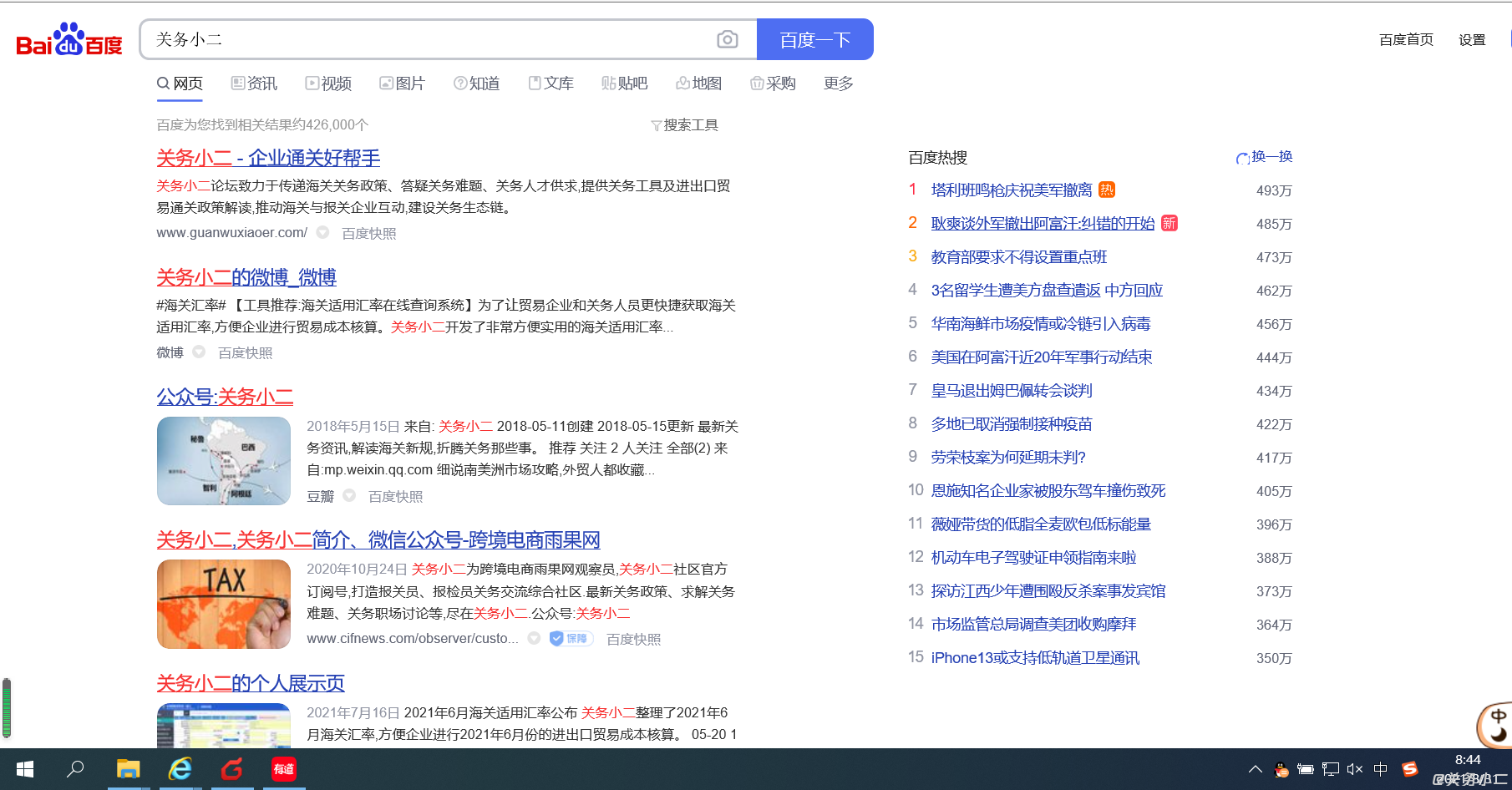Go to the 贴吧 tab
The image size is (1512, 790).
(624, 84)
